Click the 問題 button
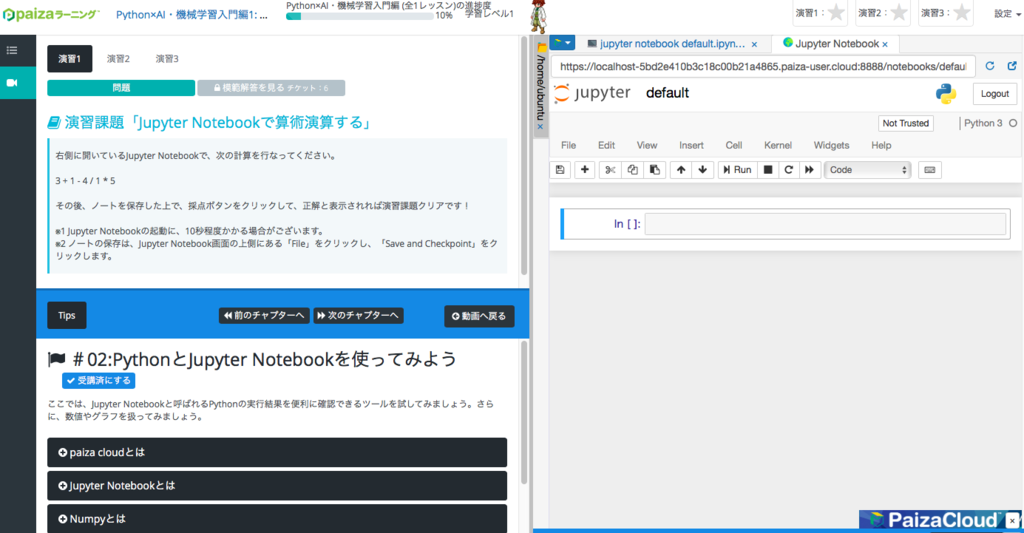Viewport: 1024px width, 533px height. click(x=121, y=88)
